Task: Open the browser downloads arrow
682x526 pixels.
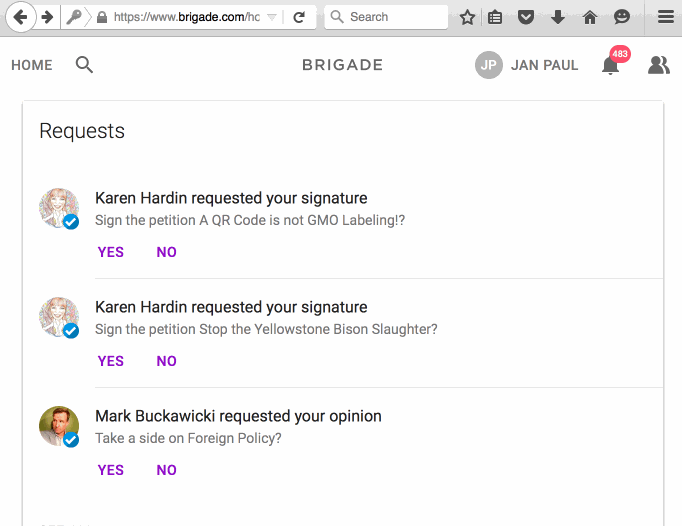Action: tap(557, 17)
